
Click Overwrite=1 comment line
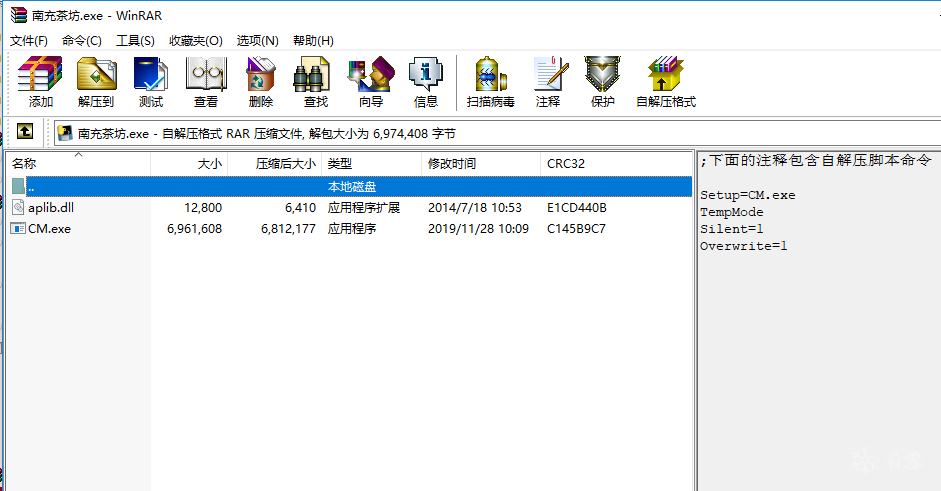[744, 246]
